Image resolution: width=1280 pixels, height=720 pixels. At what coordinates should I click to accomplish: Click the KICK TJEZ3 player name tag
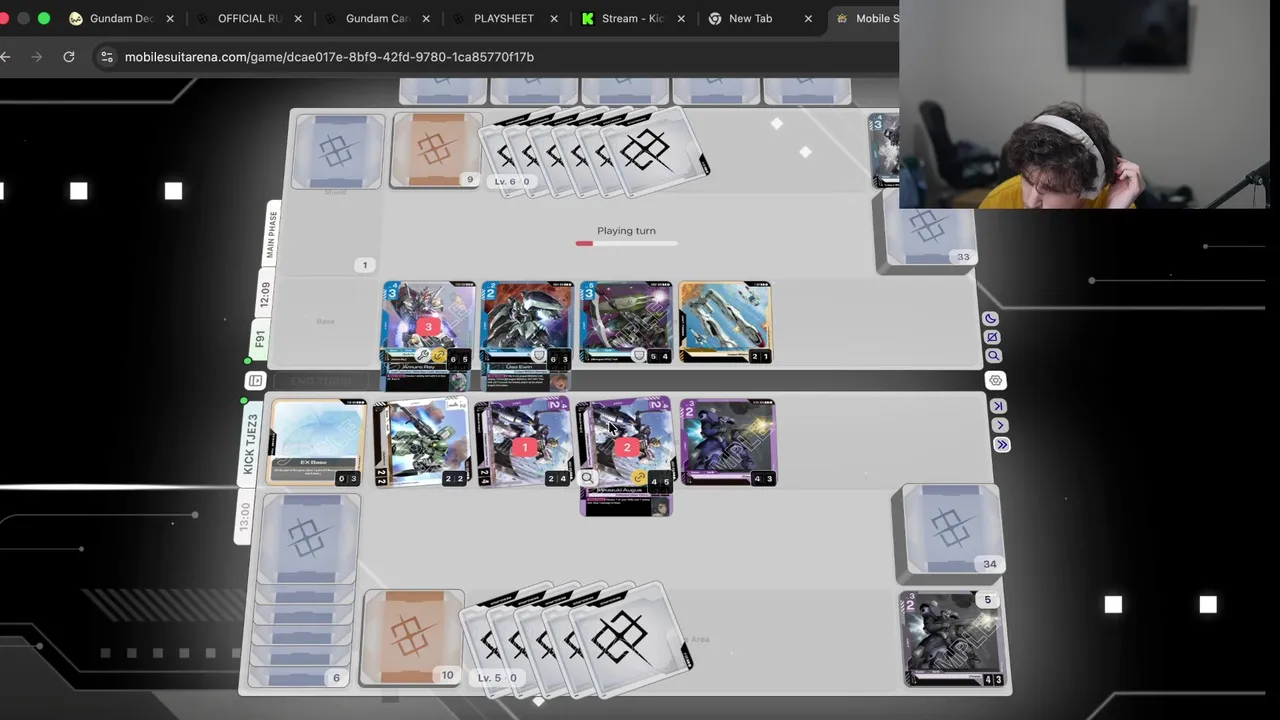(250, 444)
